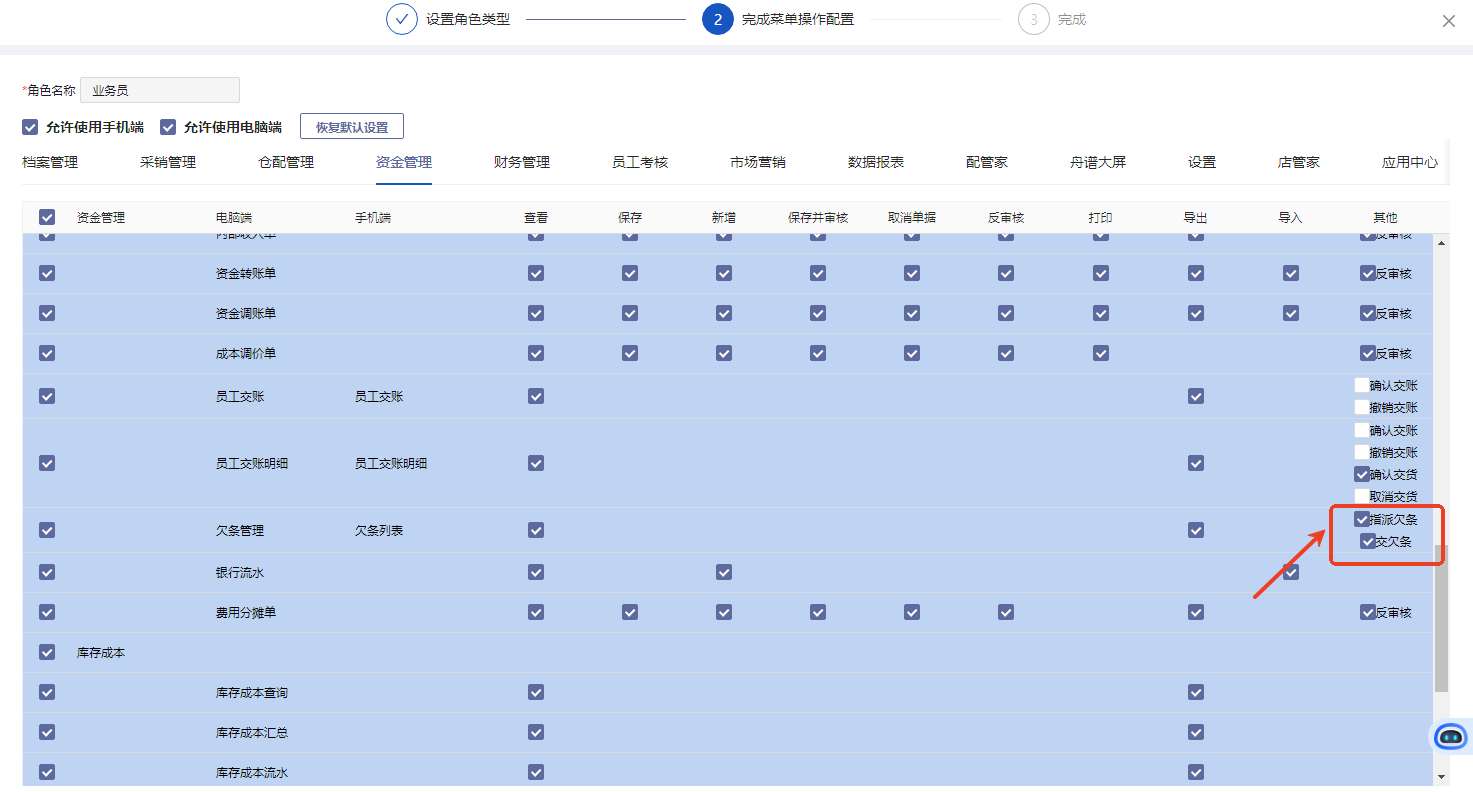Click the vertical scrollbar thumb of table

1441,618
